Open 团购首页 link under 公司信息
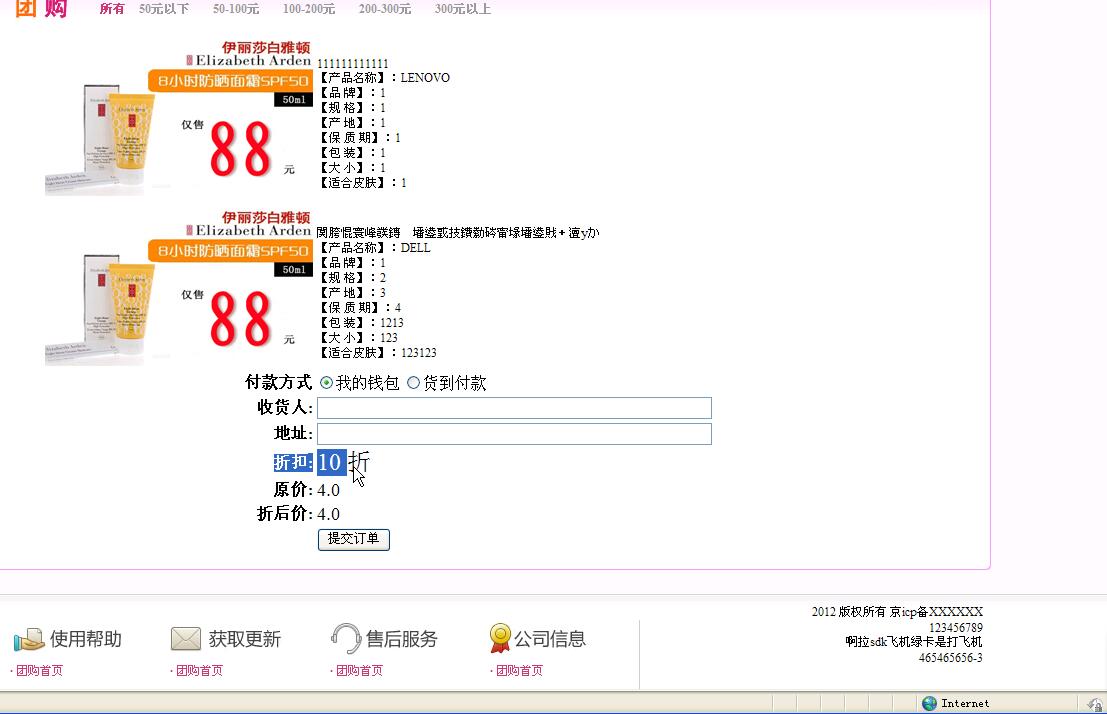The image size is (1107, 714). point(519,670)
